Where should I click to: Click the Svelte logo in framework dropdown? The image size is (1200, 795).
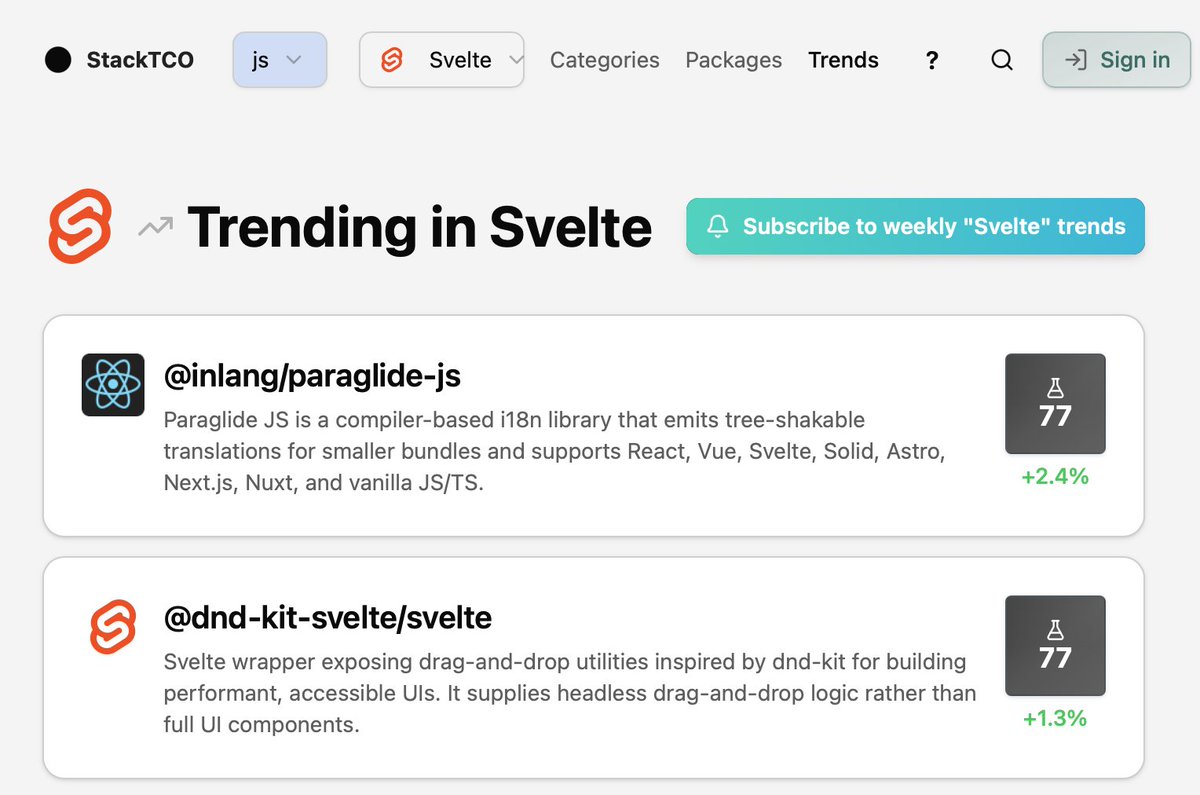(x=392, y=60)
